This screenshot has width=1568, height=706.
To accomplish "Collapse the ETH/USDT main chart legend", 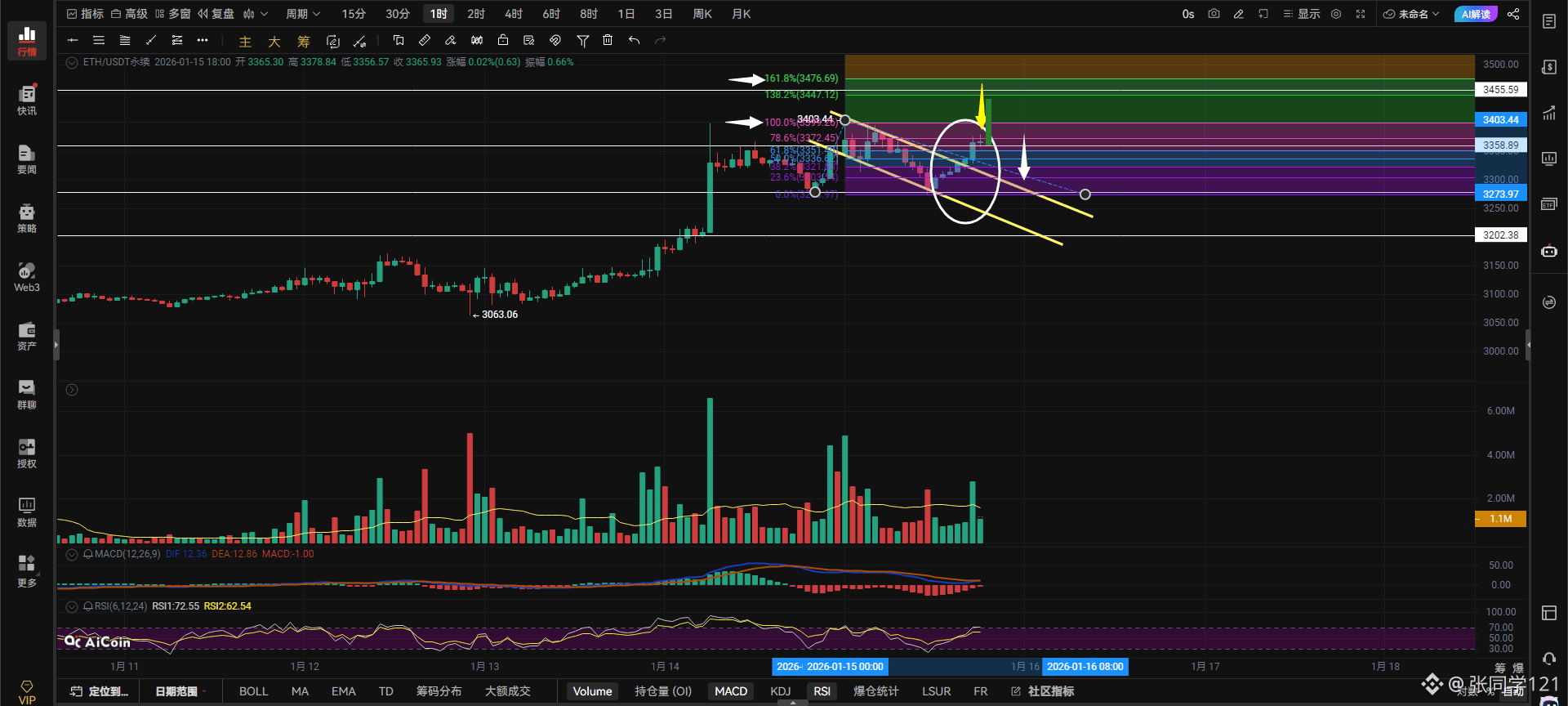I will [72, 62].
